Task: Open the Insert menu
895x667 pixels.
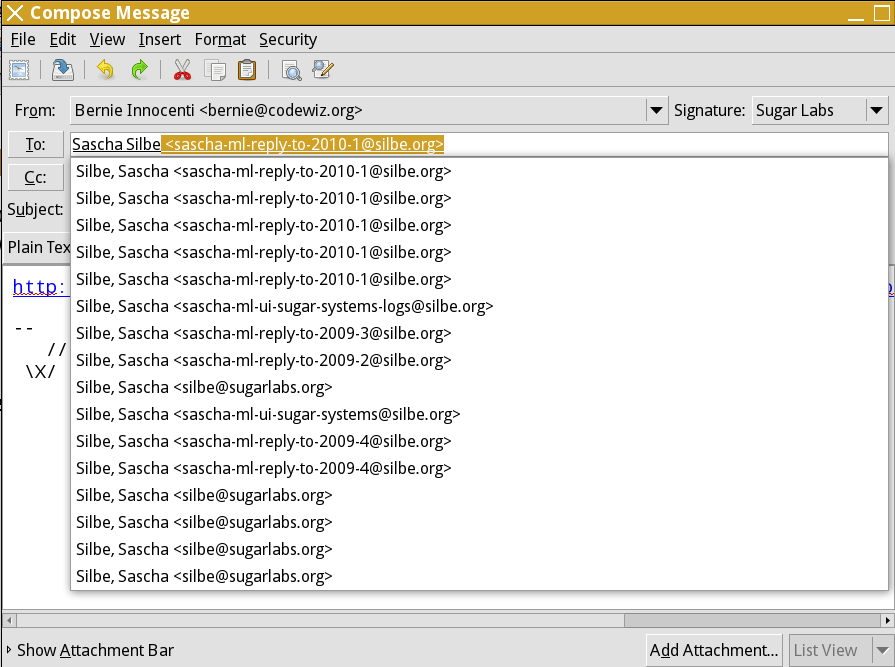Action: click(160, 39)
